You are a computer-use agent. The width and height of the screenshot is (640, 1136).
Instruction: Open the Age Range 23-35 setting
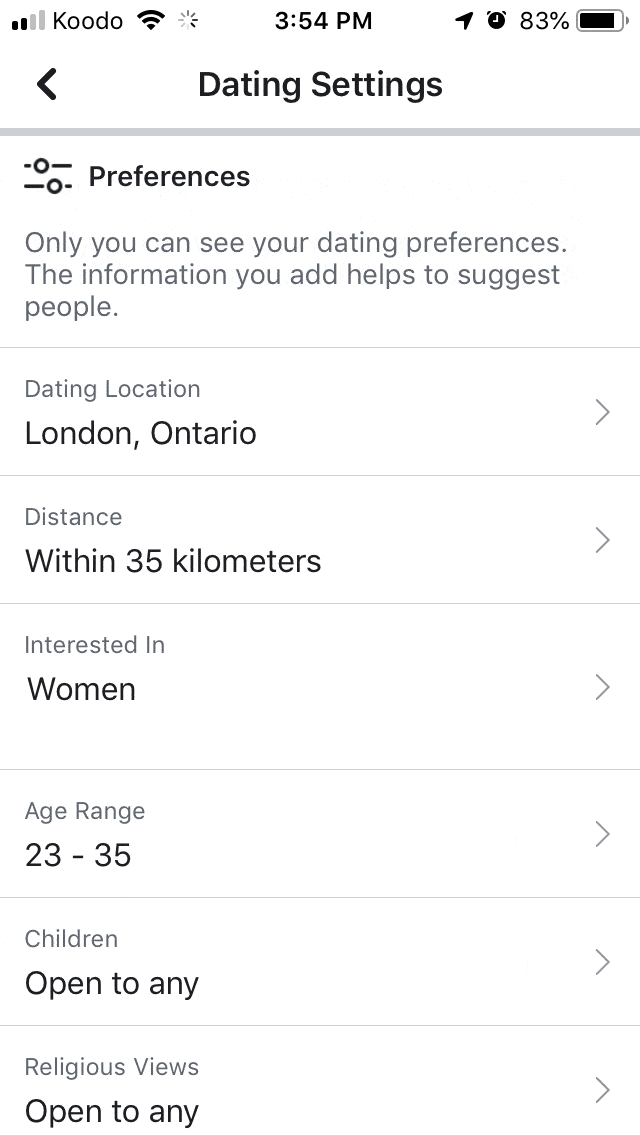[77, 855]
